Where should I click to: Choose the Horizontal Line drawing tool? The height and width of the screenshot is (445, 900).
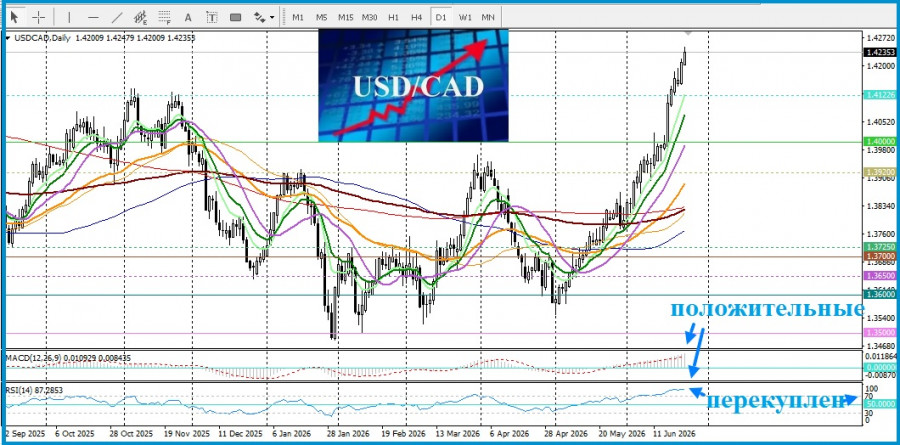(x=93, y=17)
